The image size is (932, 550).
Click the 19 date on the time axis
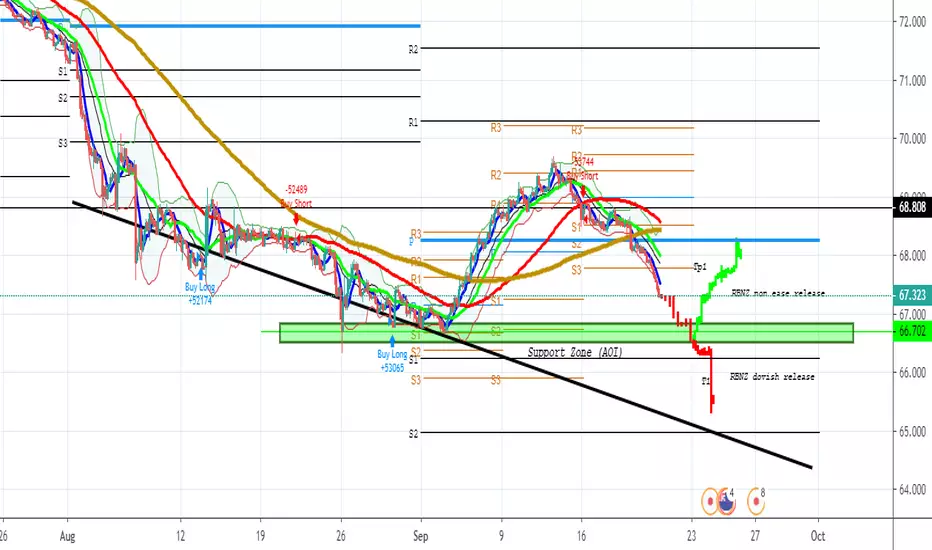click(x=260, y=536)
